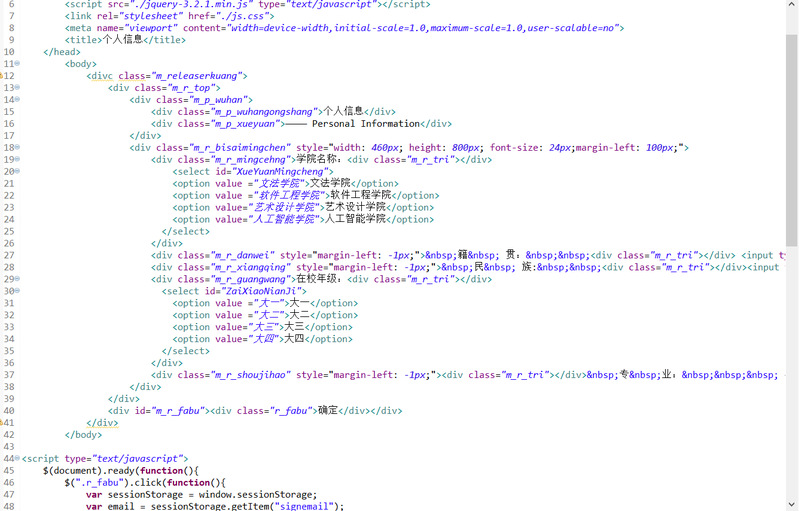This screenshot has width=799, height=511.
Task: Click the 确定 text on line 40
Action: click(328, 411)
